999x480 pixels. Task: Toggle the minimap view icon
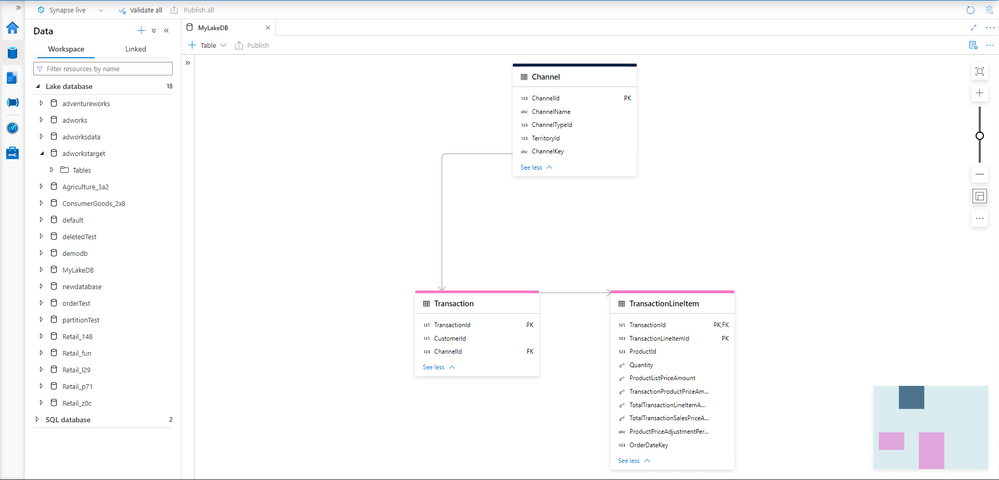(x=980, y=196)
